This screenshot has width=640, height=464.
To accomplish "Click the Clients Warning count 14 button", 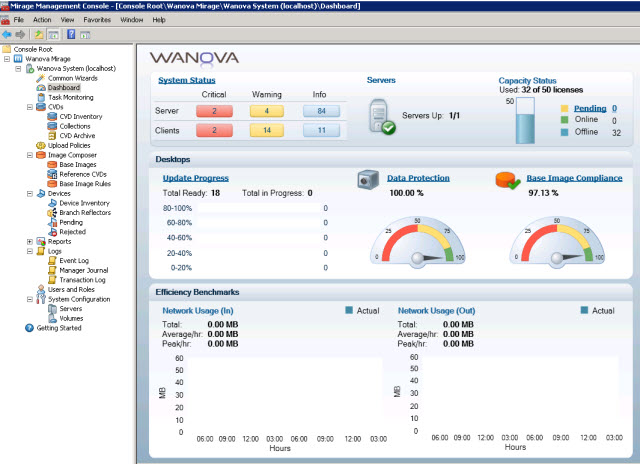I will pos(267,130).
